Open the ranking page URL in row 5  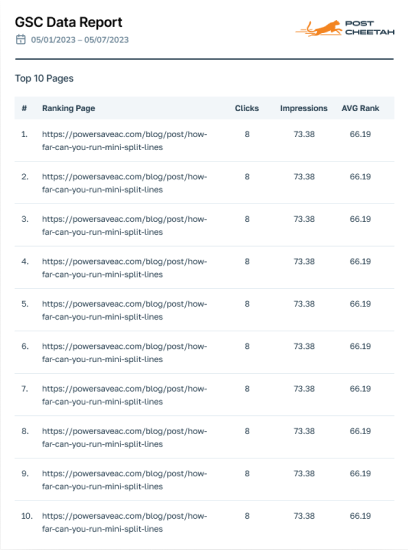(x=125, y=310)
